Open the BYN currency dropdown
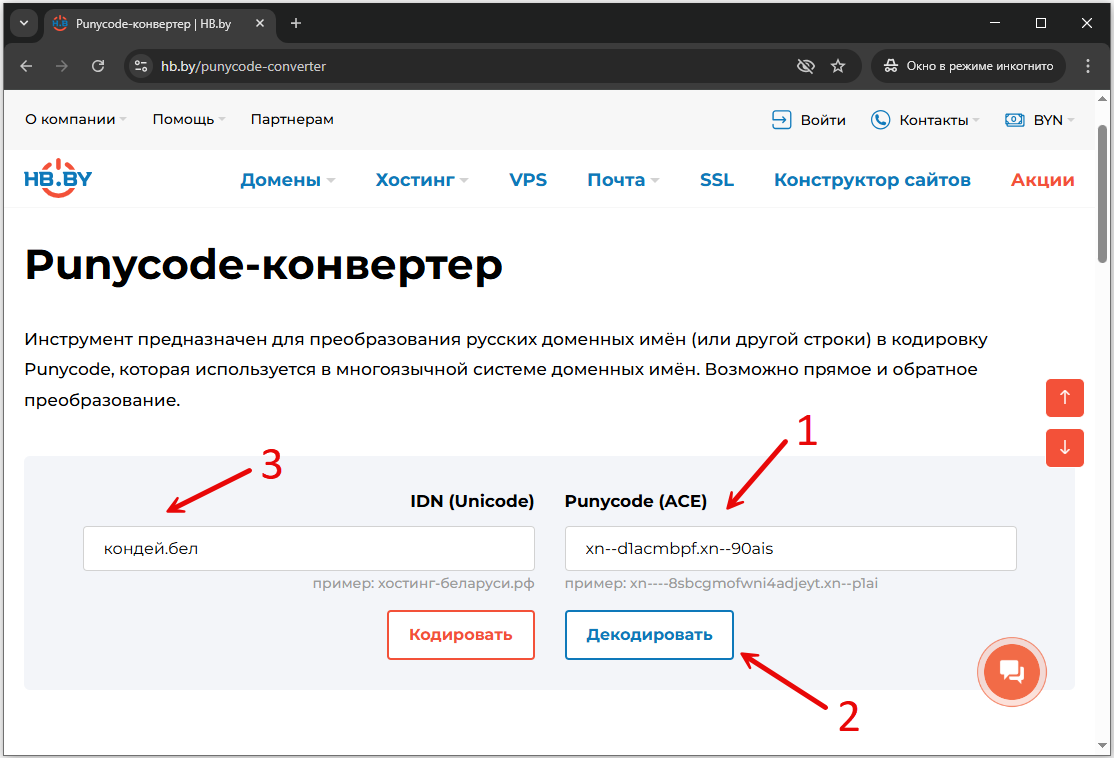The height and width of the screenshot is (758, 1114). tap(1054, 120)
